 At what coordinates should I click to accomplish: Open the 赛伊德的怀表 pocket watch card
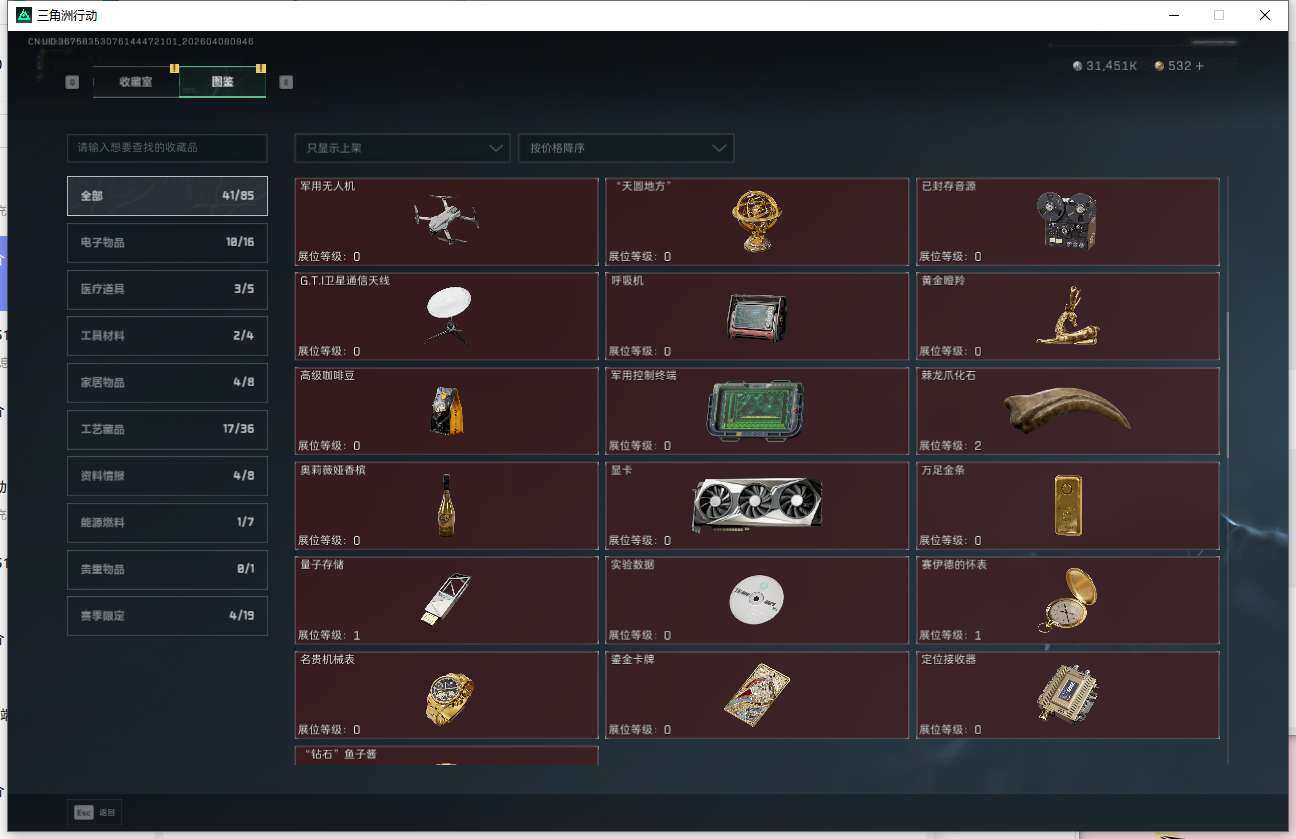point(1068,600)
